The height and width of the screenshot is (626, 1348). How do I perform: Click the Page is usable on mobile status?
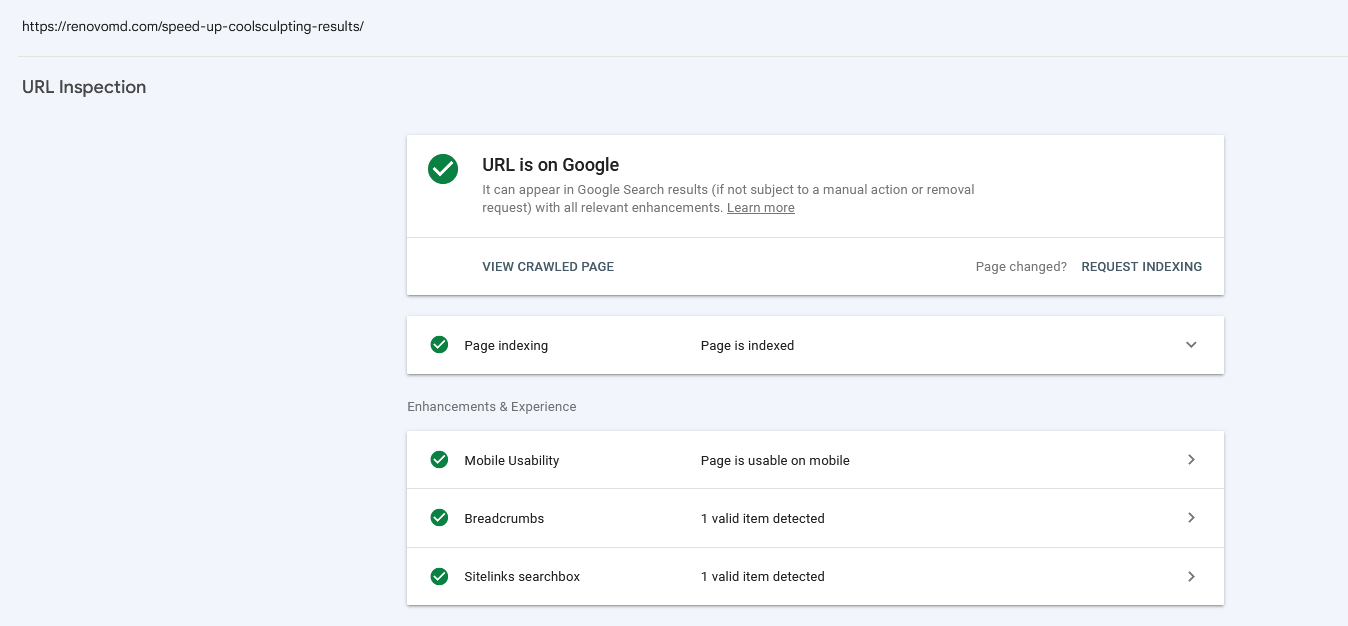pyautogui.click(x=775, y=461)
